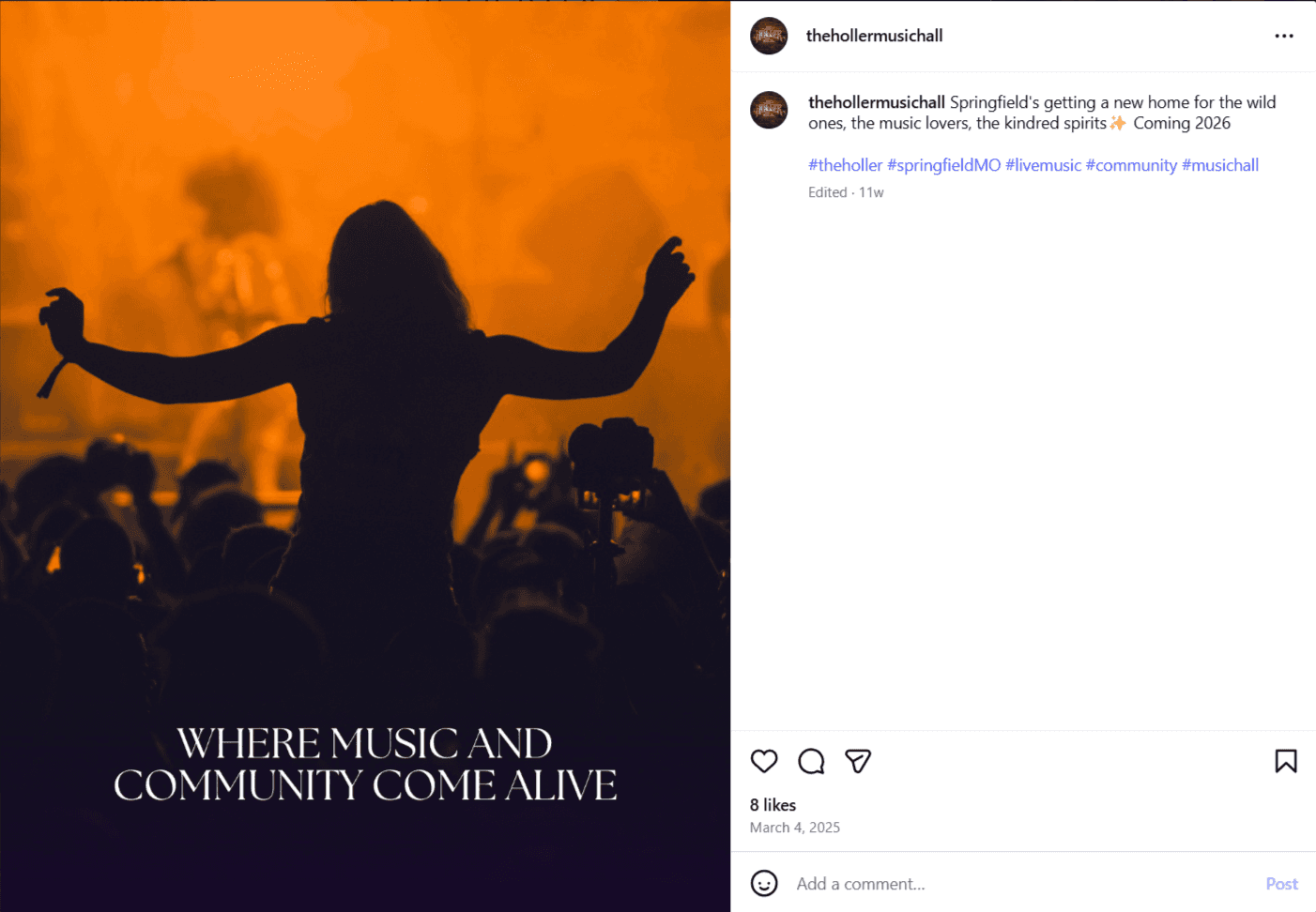Click thehollermusichall avatar in the post header
Screen dimensions: 1316x912
point(769,36)
